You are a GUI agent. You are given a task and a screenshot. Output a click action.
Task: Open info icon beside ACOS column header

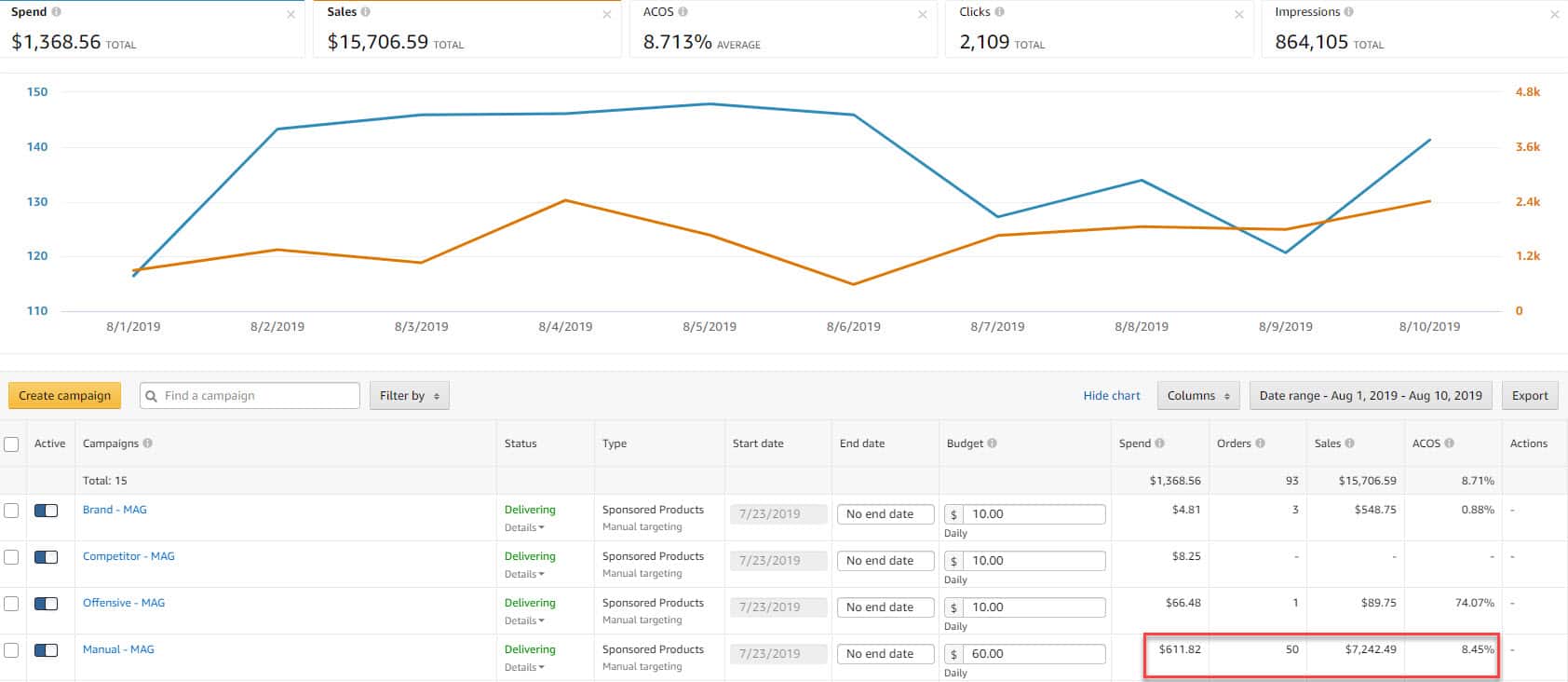[1449, 443]
